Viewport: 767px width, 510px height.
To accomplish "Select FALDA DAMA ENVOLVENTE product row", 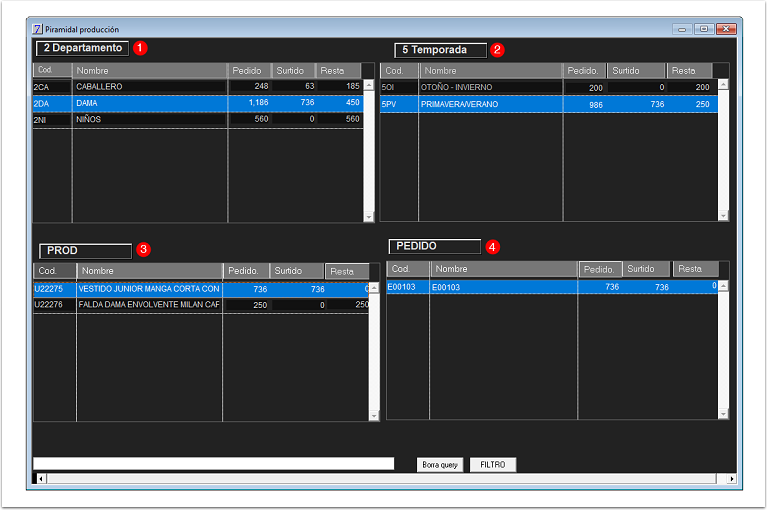I will [201, 305].
